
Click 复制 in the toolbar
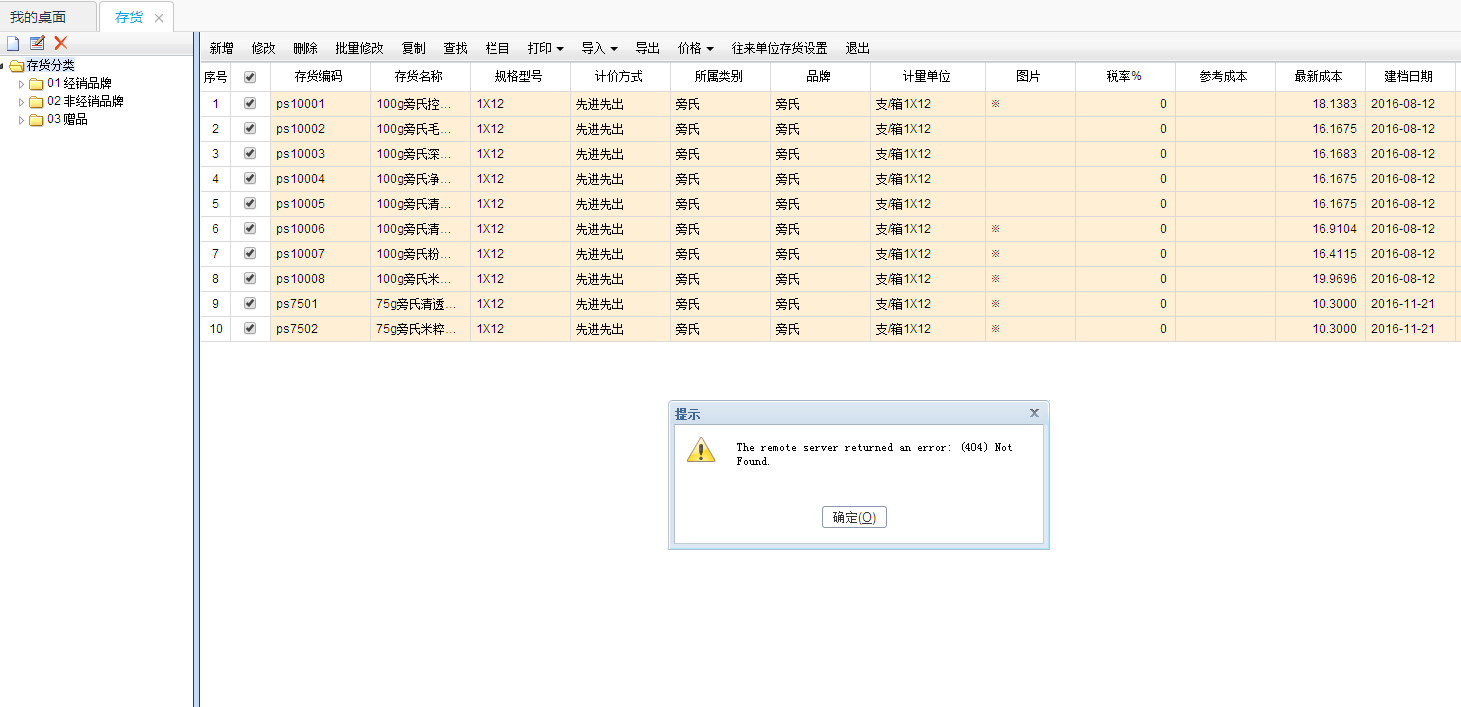413,48
